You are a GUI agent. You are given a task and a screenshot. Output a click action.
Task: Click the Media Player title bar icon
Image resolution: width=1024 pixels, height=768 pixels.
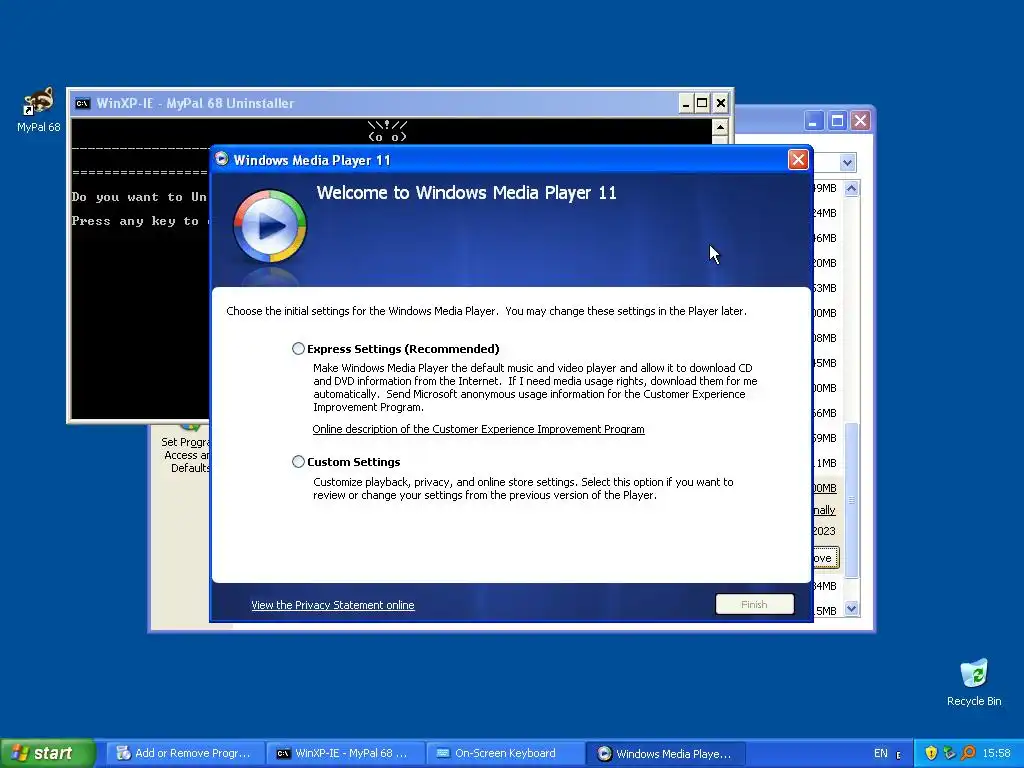point(222,159)
